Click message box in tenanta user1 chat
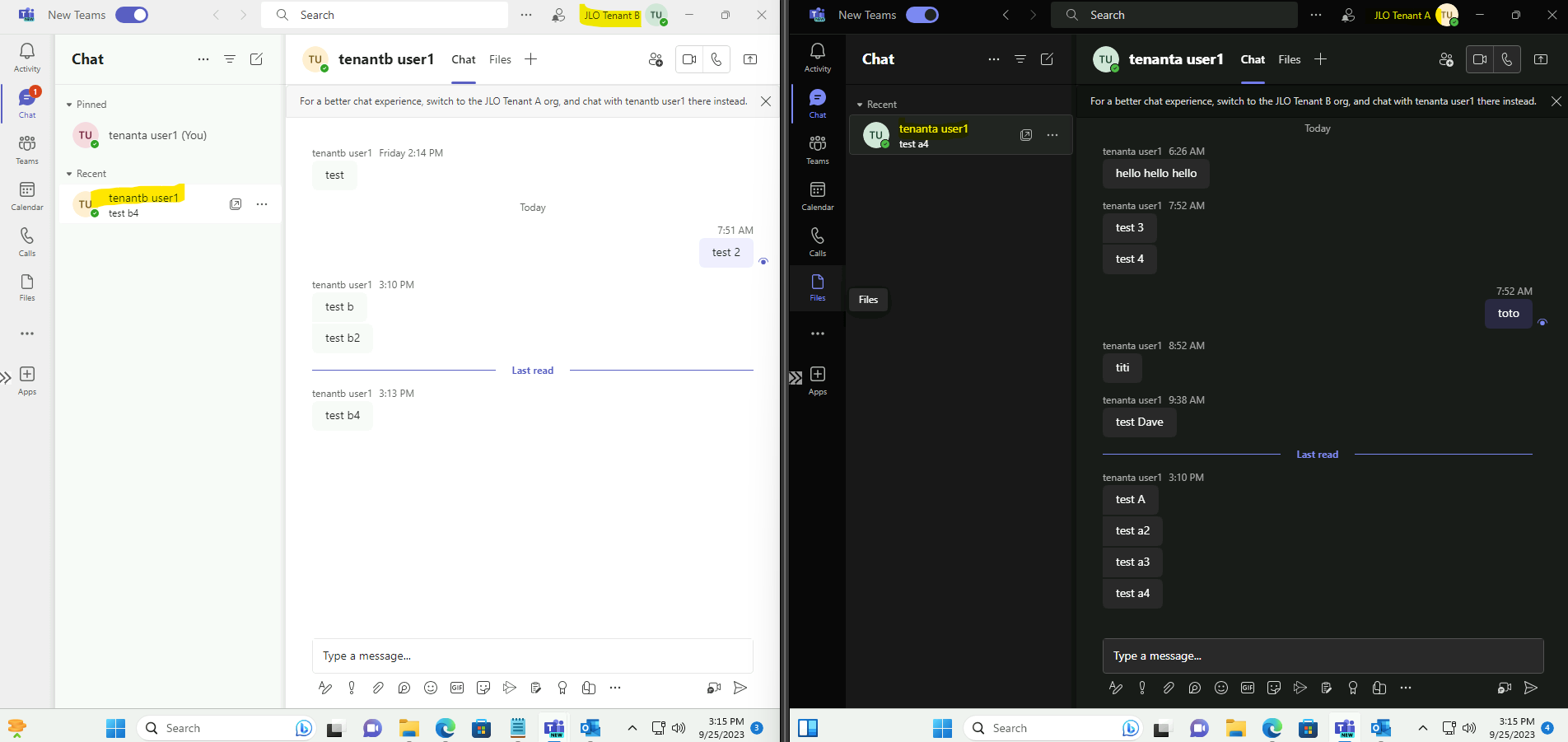The height and width of the screenshot is (742, 1568). coord(1323,656)
